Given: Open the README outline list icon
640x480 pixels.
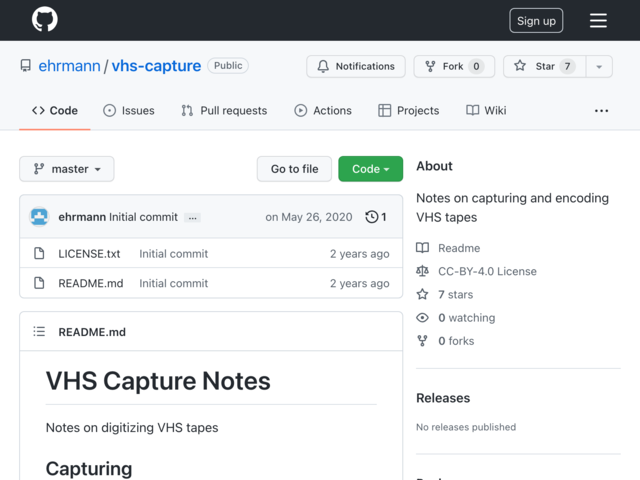Looking at the screenshot, I should click(39, 331).
